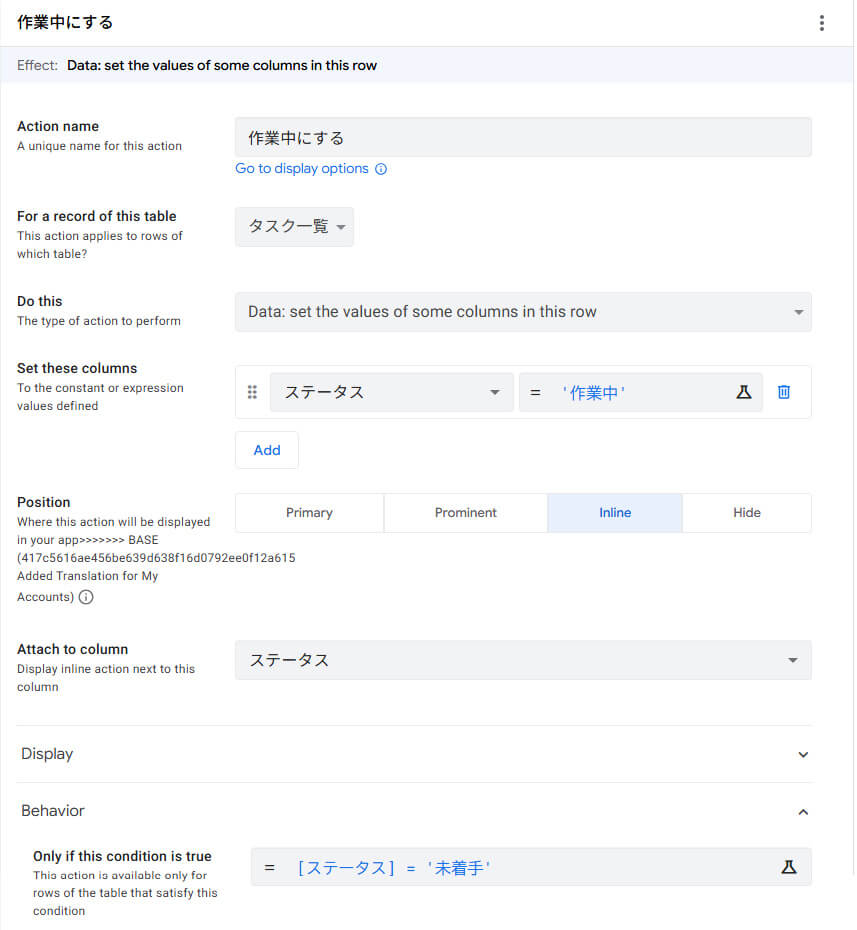
Task: Expand the Display section
Action: pos(802,754)
